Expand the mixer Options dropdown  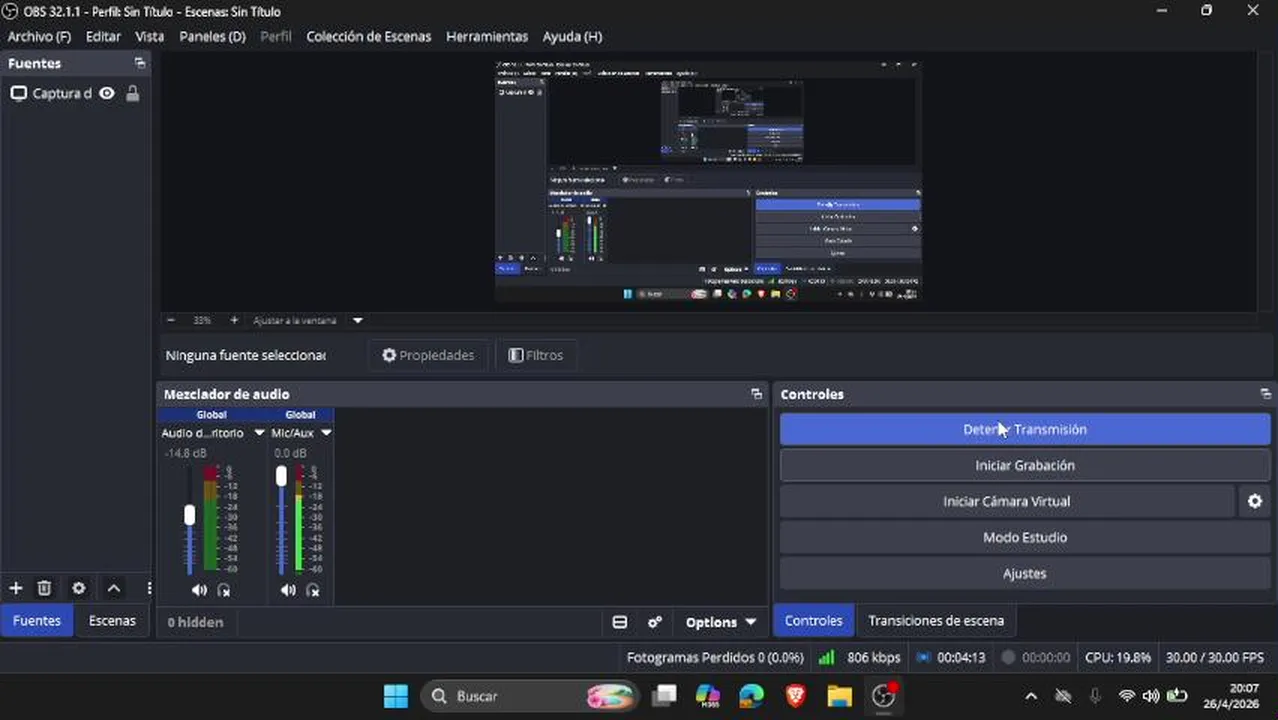click(x=720, y=622)
